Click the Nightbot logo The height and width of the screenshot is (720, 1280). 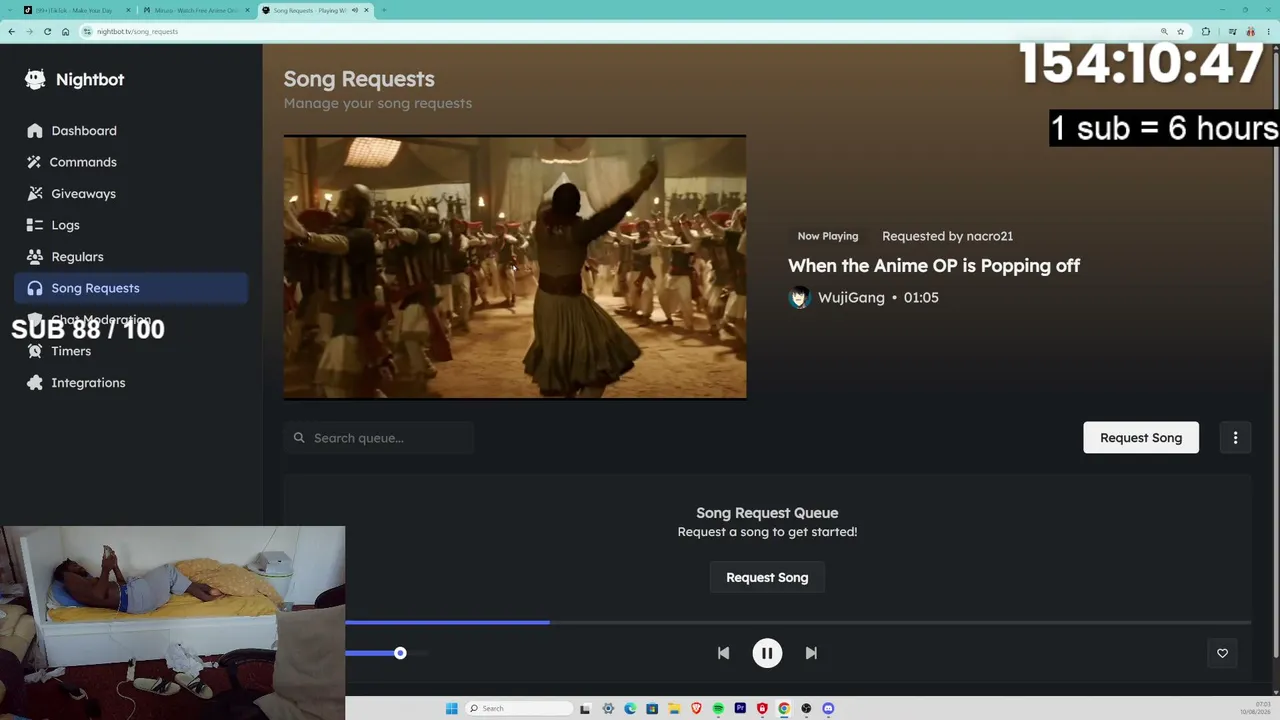point(75,80)
